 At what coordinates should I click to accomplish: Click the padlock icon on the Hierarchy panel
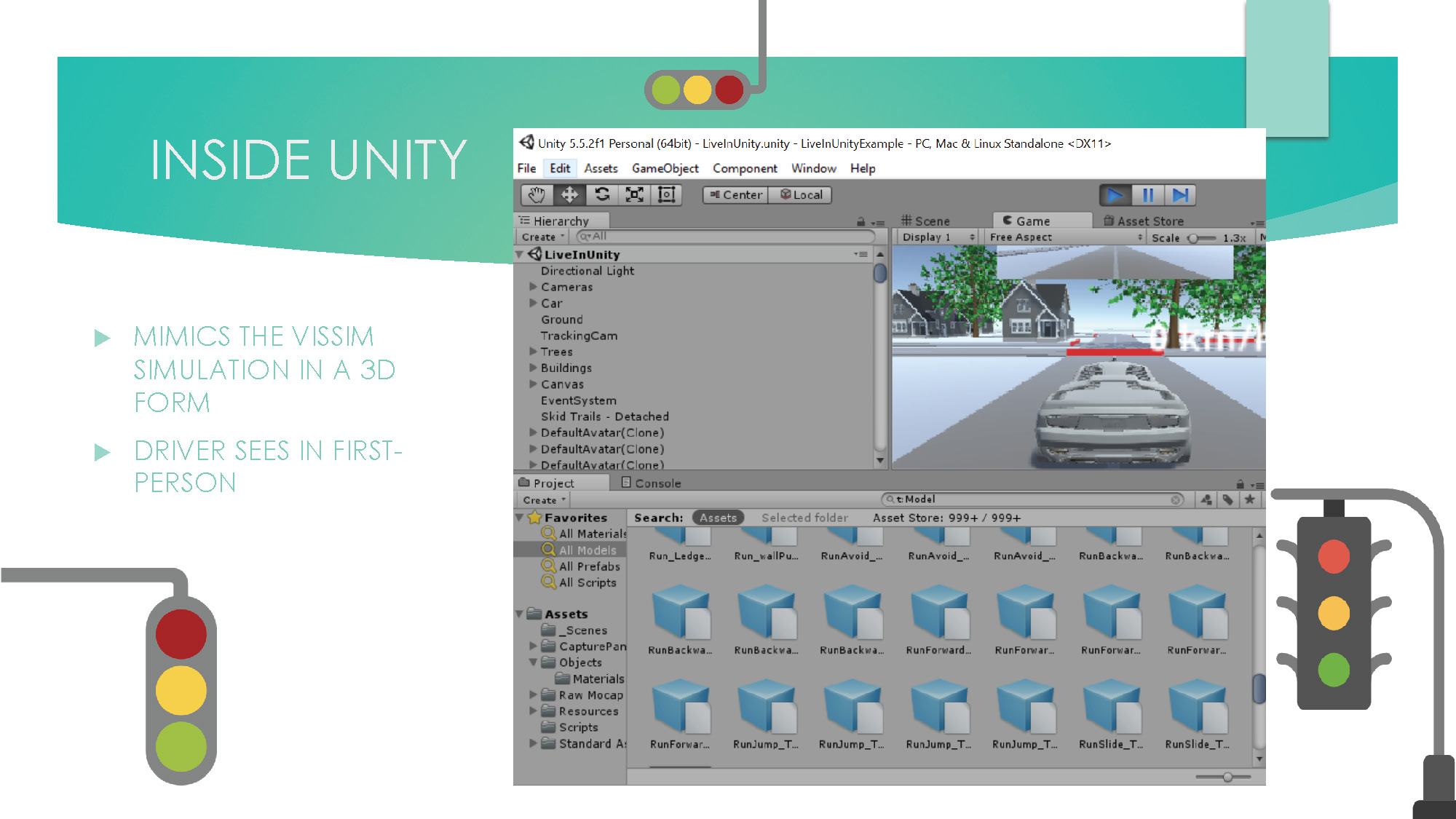[x=860, y=221]
